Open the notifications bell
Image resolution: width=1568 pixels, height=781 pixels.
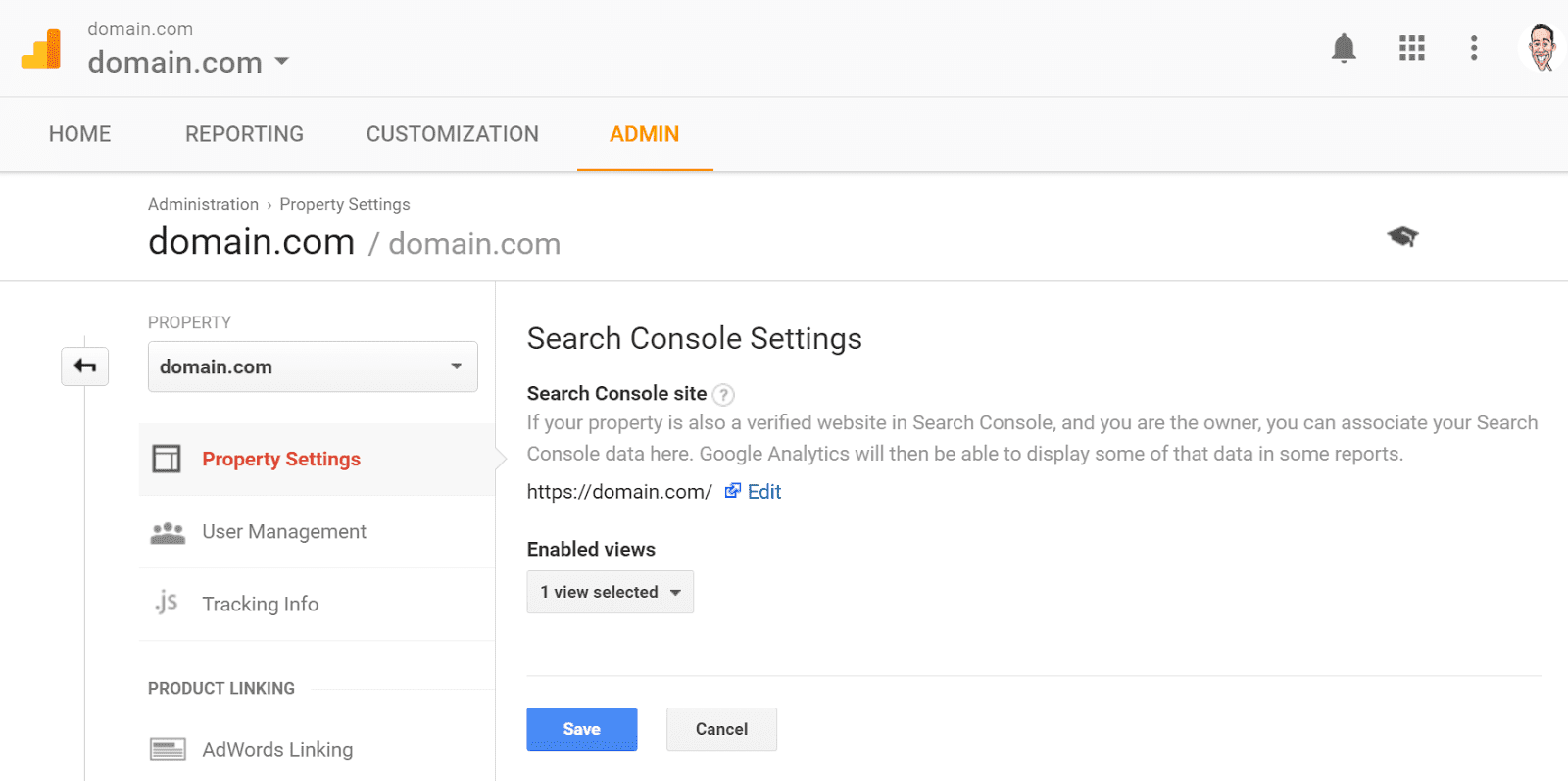pyautogui.click(x=1344, y=48)
